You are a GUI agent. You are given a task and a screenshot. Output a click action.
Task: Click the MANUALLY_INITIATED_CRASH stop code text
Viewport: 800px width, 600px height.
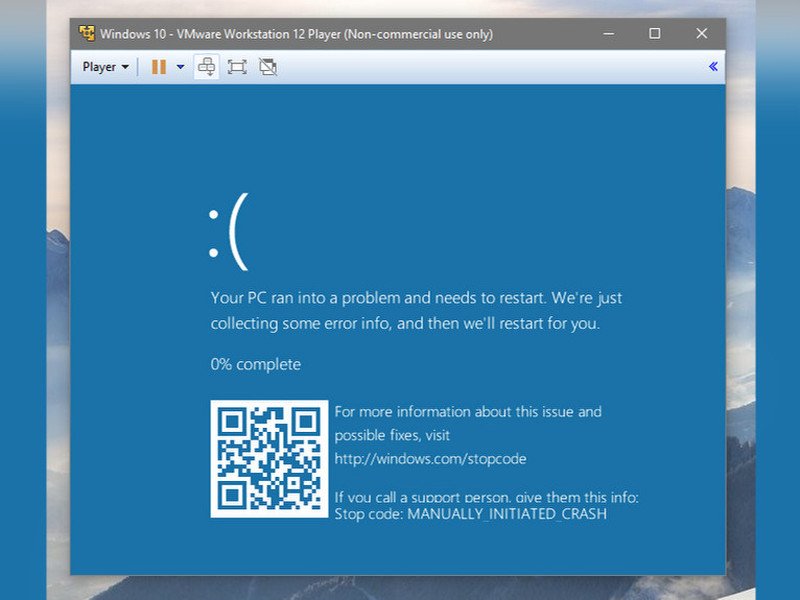pyautogui.click(x=507, y=513)
